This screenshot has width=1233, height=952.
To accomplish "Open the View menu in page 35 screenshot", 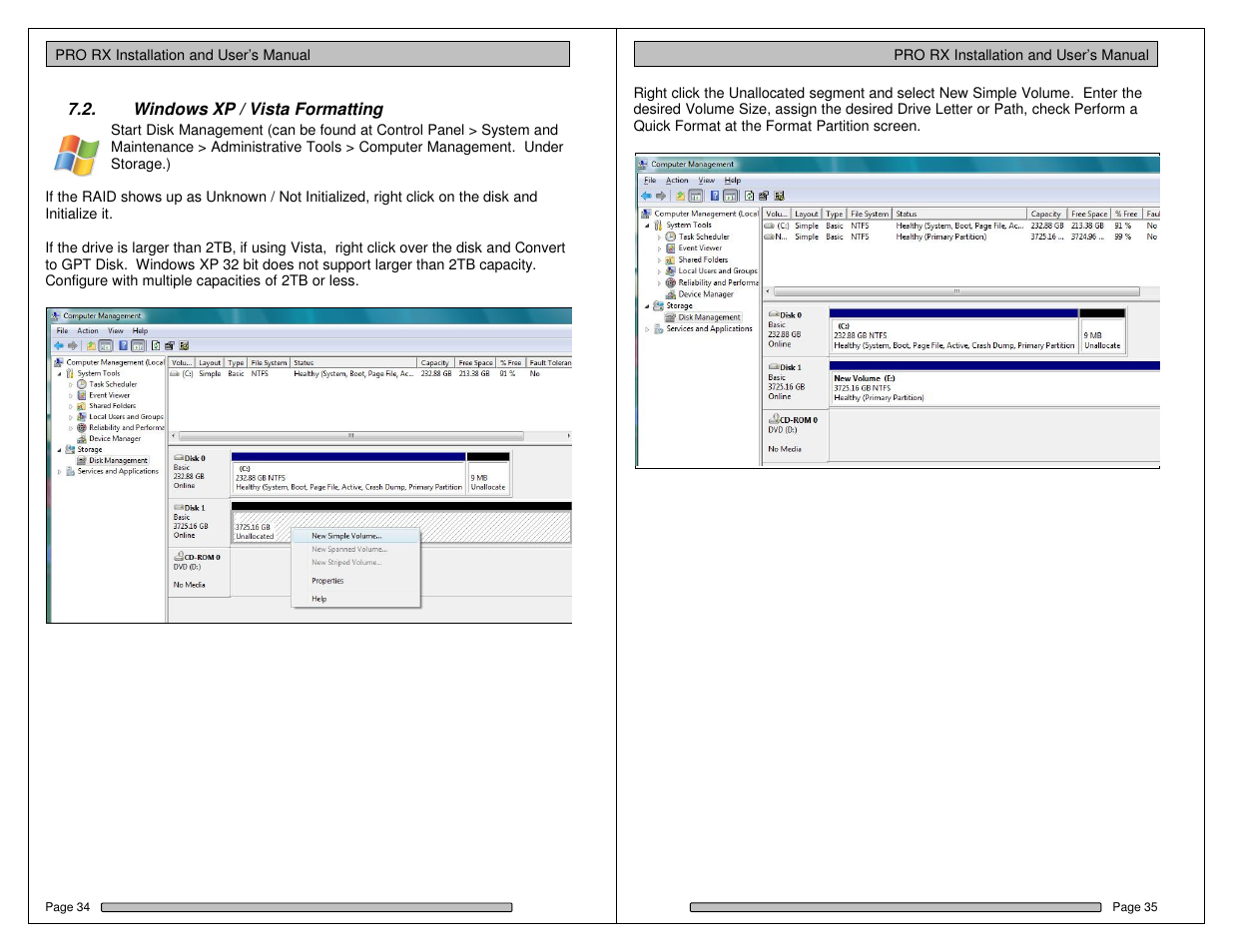I will click(707, 181).
